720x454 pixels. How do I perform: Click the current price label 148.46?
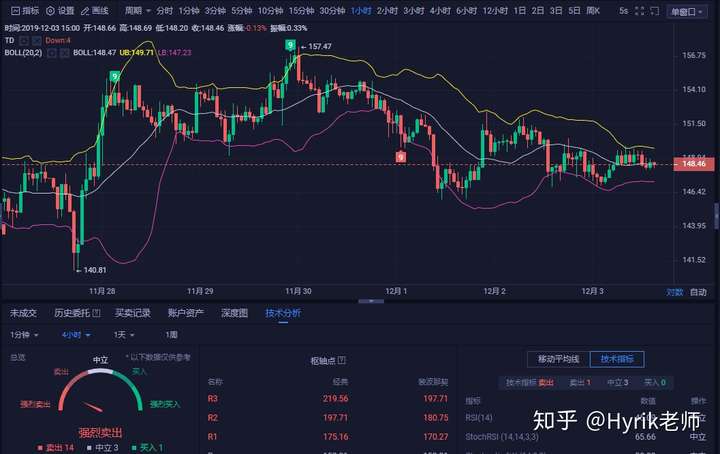pyautogui.click(x=693, y=164)
